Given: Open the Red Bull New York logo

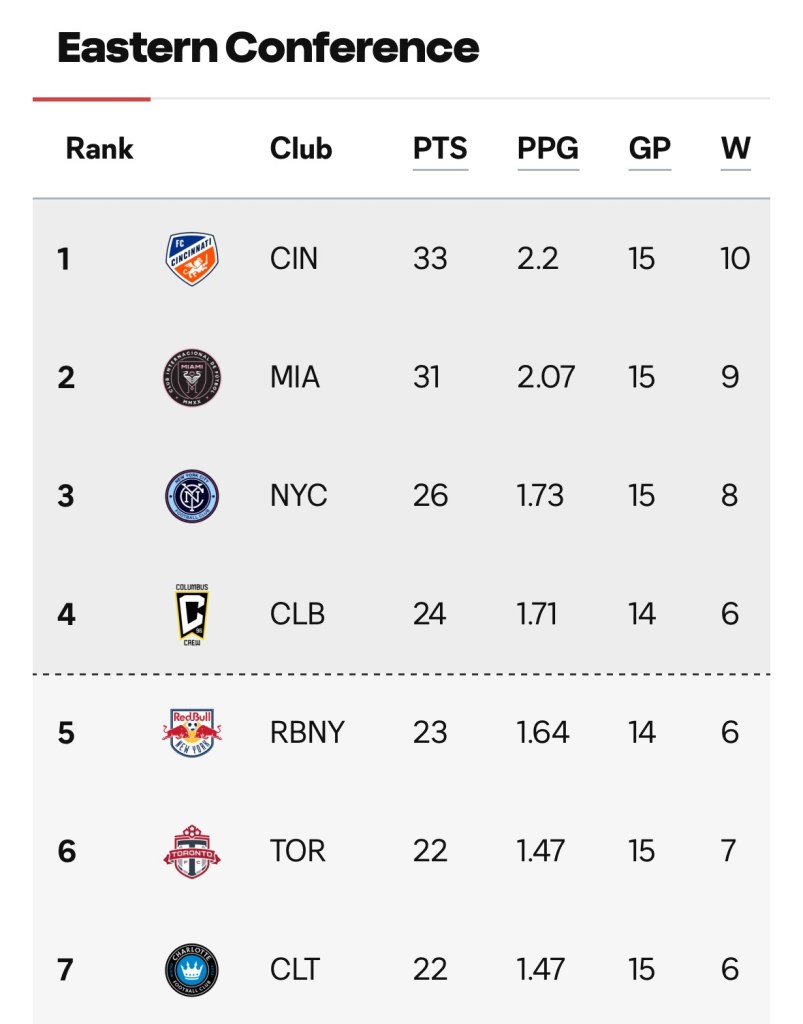Looking at the screenshot, I should pos(191,733).
